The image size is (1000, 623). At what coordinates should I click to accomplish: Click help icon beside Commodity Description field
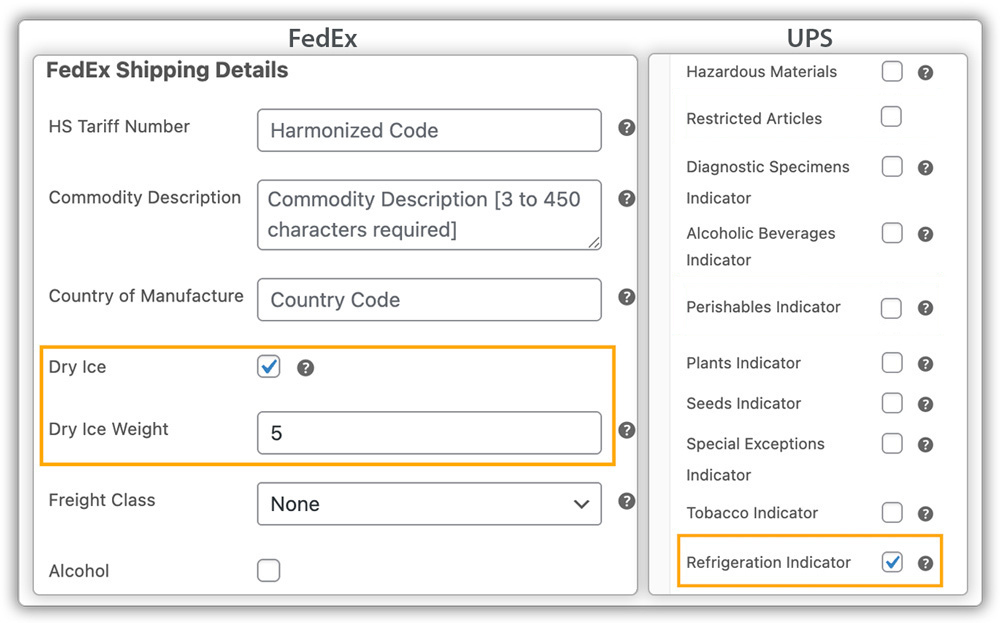(626, 198)
